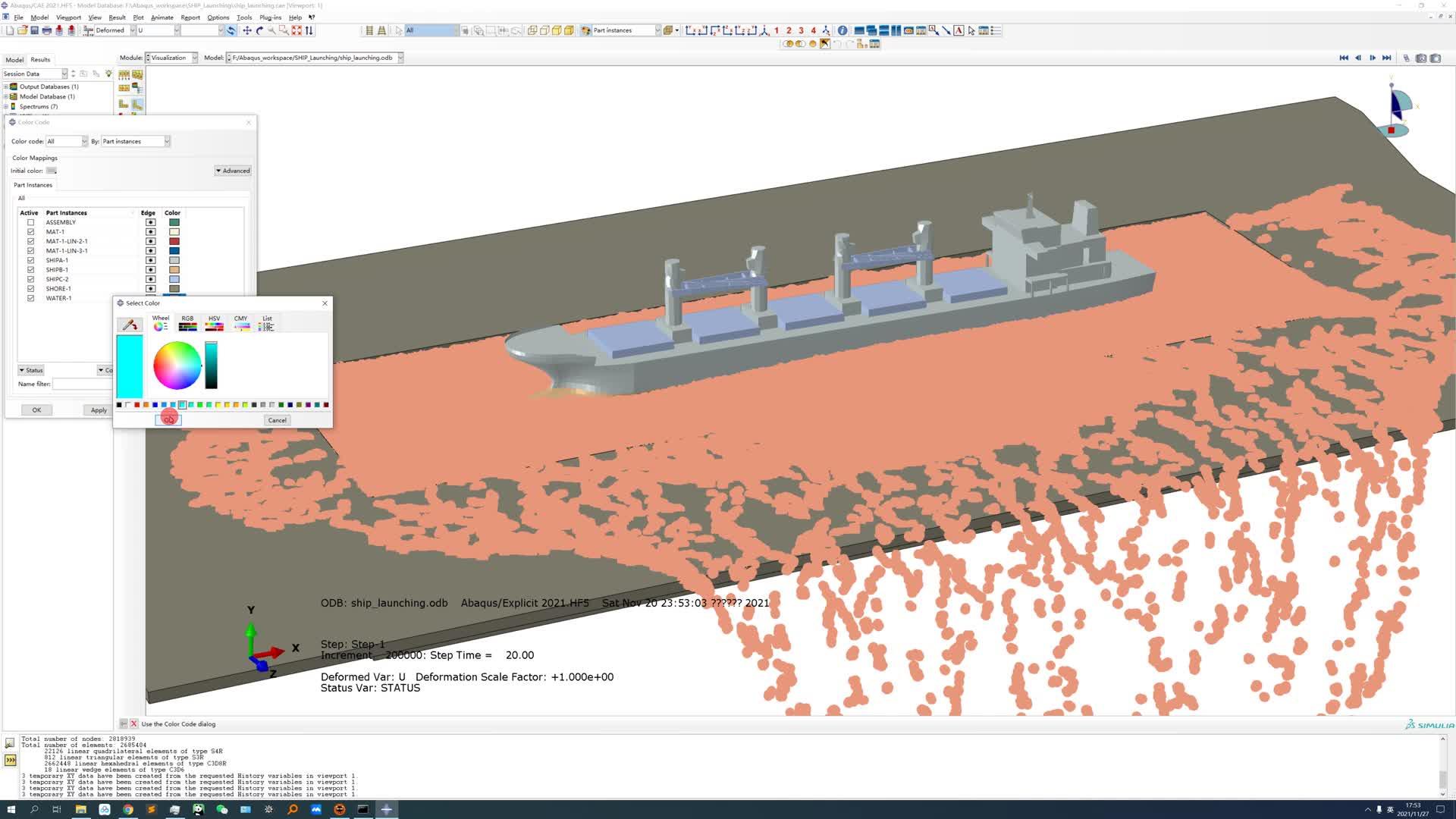Screen dimensions: 1456x819
Task: Click Cancel in Select Color dialog
Action: tap(277, 420)
